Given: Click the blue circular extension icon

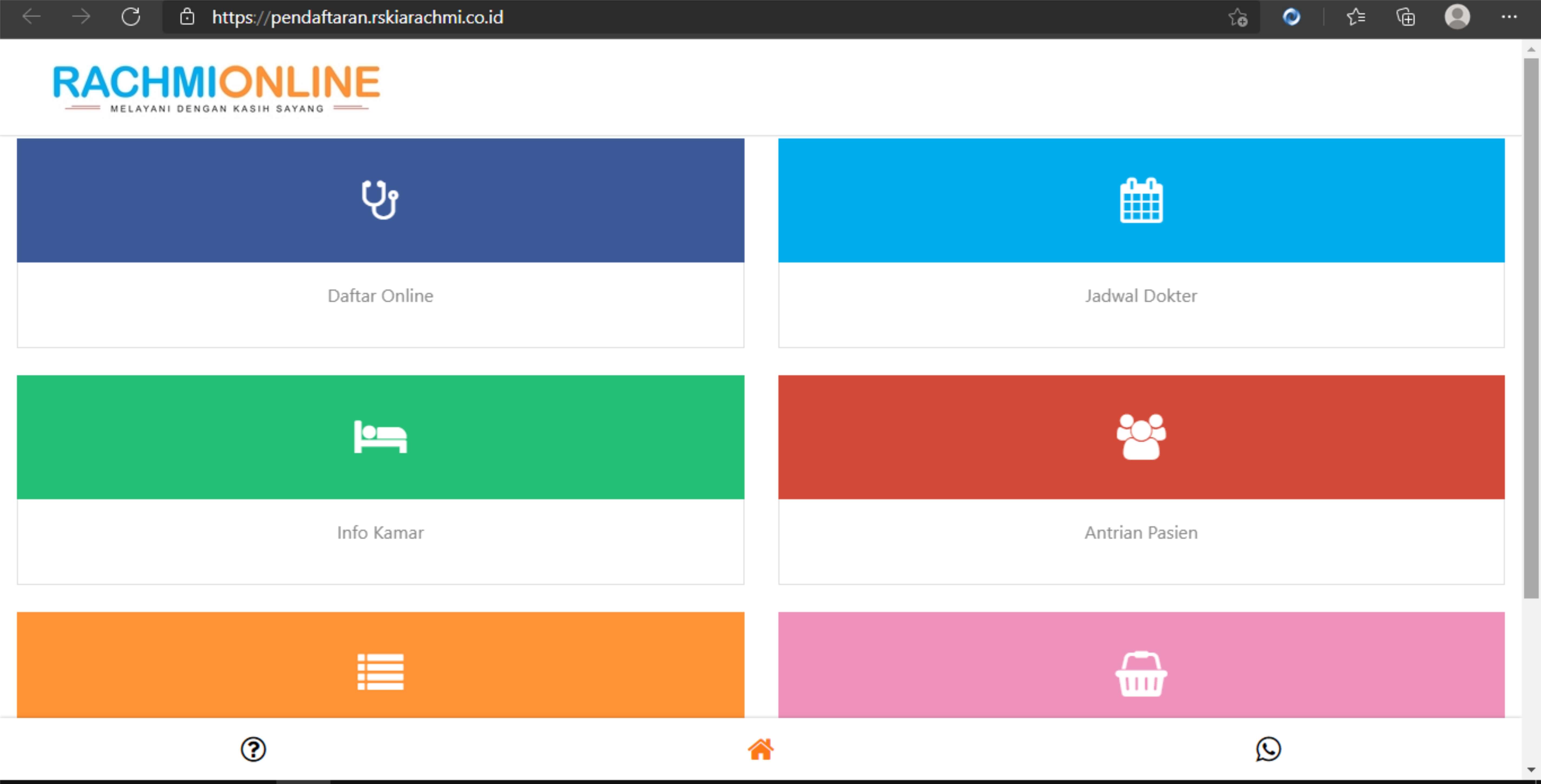Looking at the screenshot, I should click(x=1292, y=17).
